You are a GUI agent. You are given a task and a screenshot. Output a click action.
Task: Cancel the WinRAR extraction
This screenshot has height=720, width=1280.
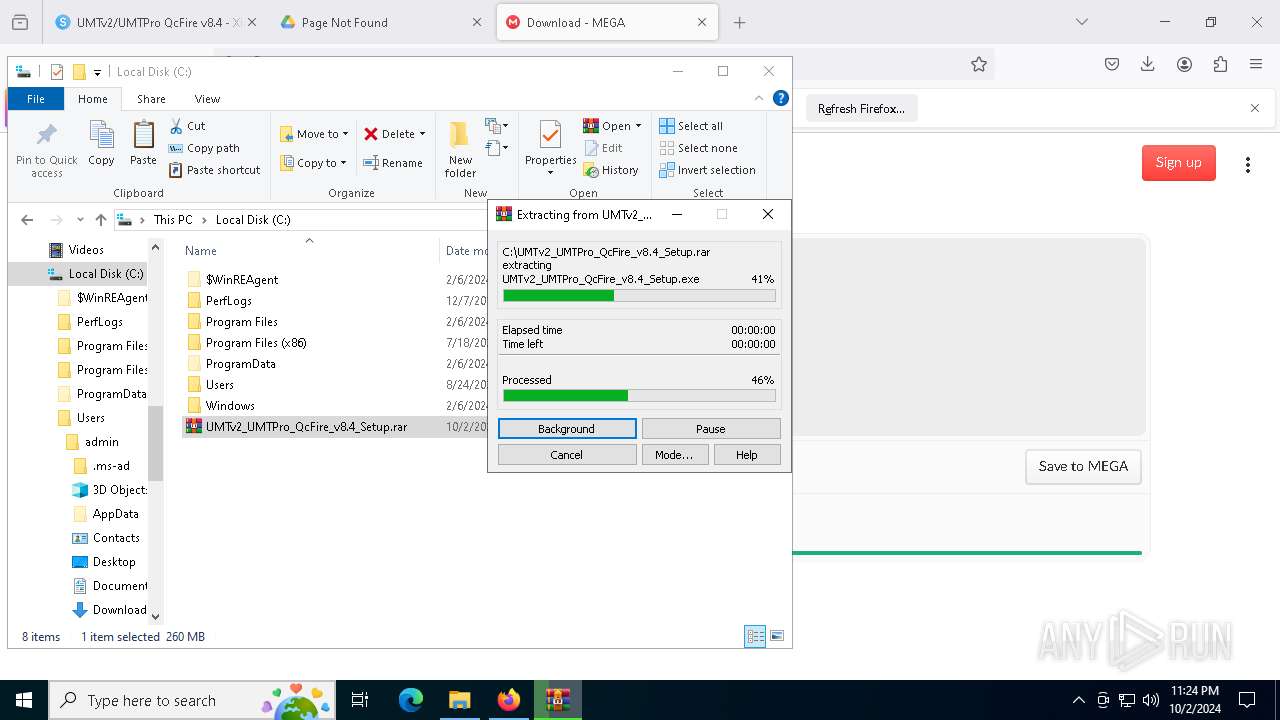[567, 455]
